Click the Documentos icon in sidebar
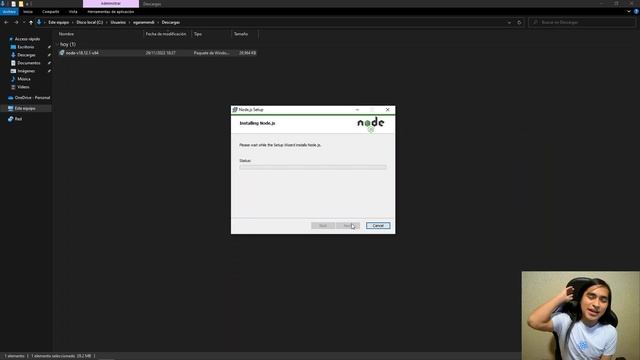The height and width of the screenshot is (360, 640). click(x=13, y=63)
